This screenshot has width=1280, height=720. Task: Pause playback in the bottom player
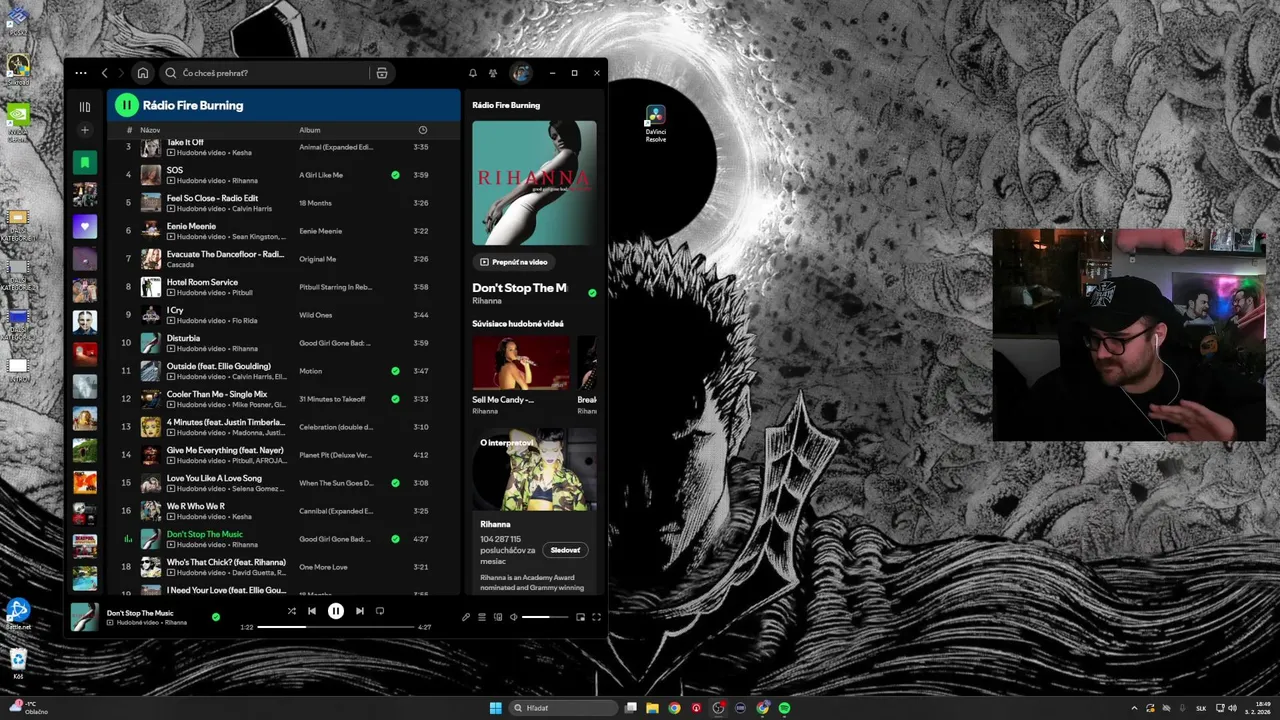coord(336,611)
